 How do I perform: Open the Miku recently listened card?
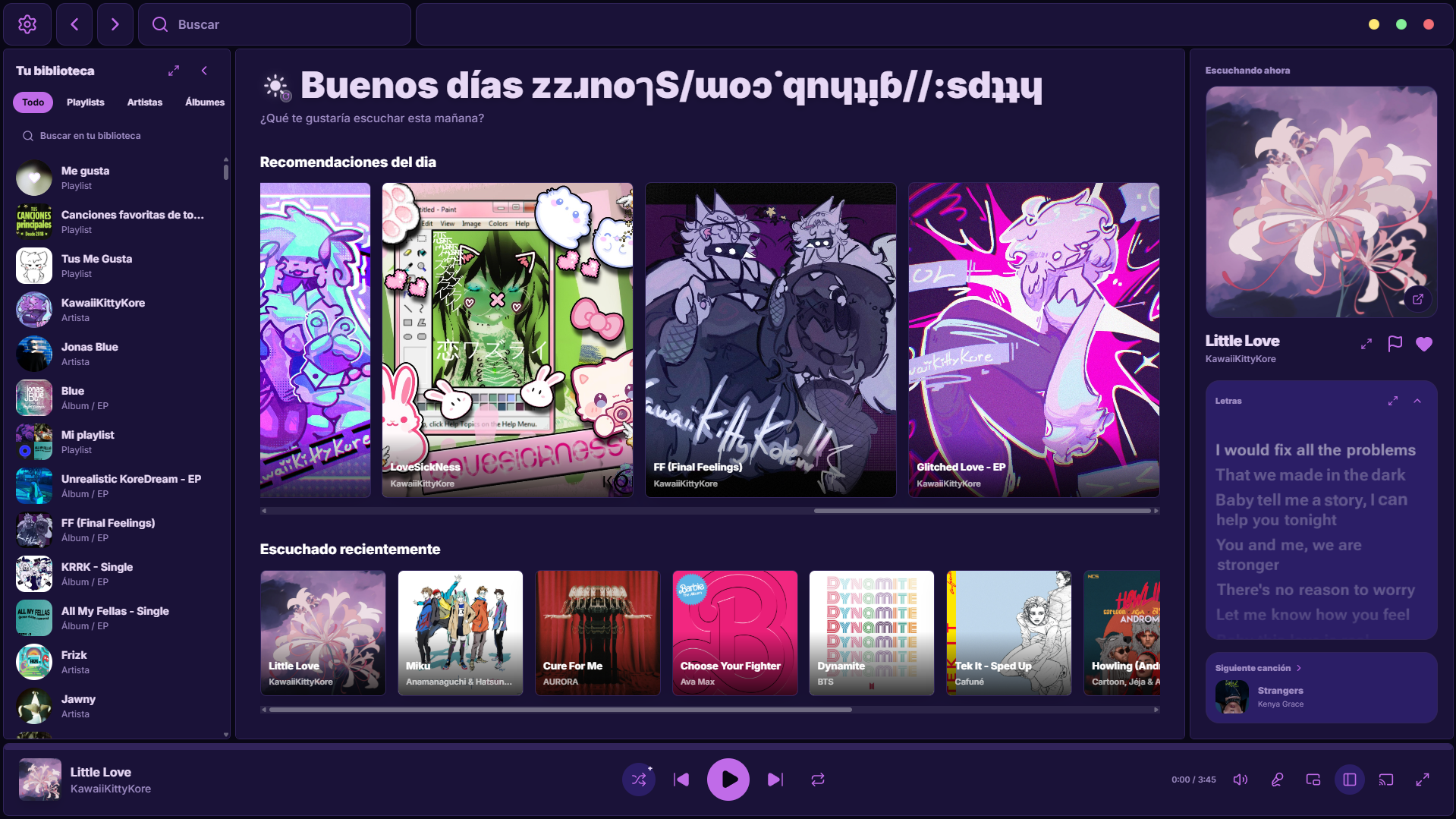(461, 633)
